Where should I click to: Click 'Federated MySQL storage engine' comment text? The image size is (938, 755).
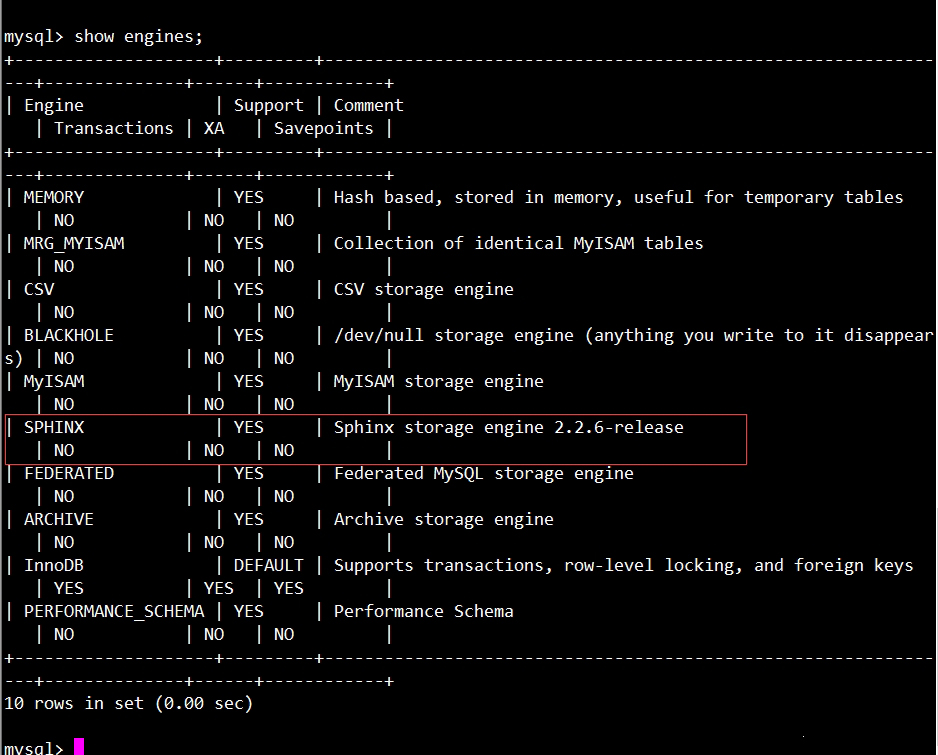483,474
